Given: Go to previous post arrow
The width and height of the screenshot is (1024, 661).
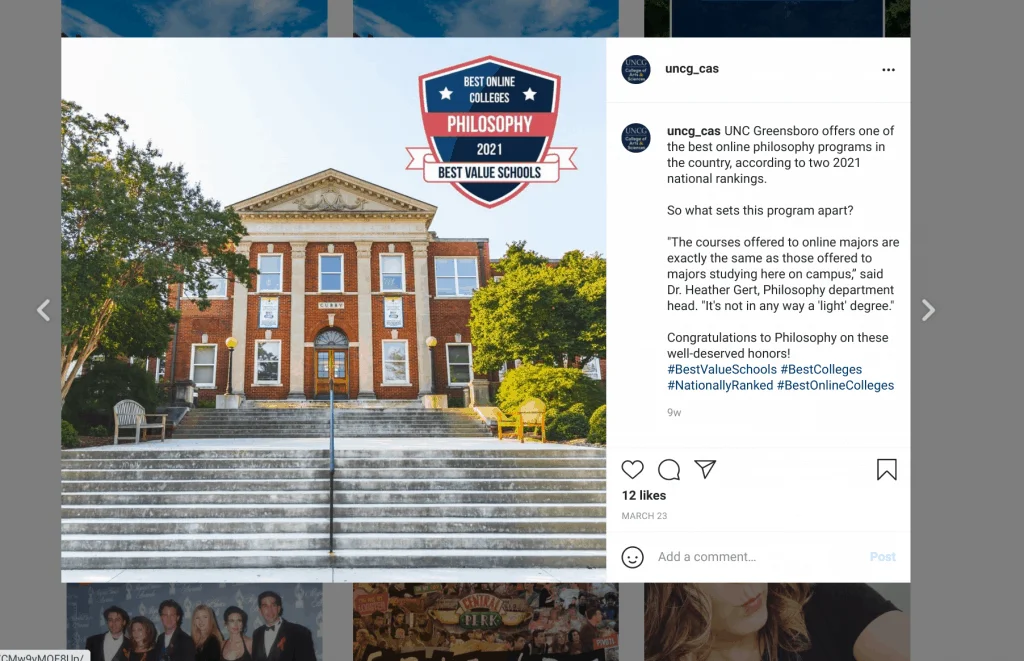Looking at the screenshot, I should 44,310.
